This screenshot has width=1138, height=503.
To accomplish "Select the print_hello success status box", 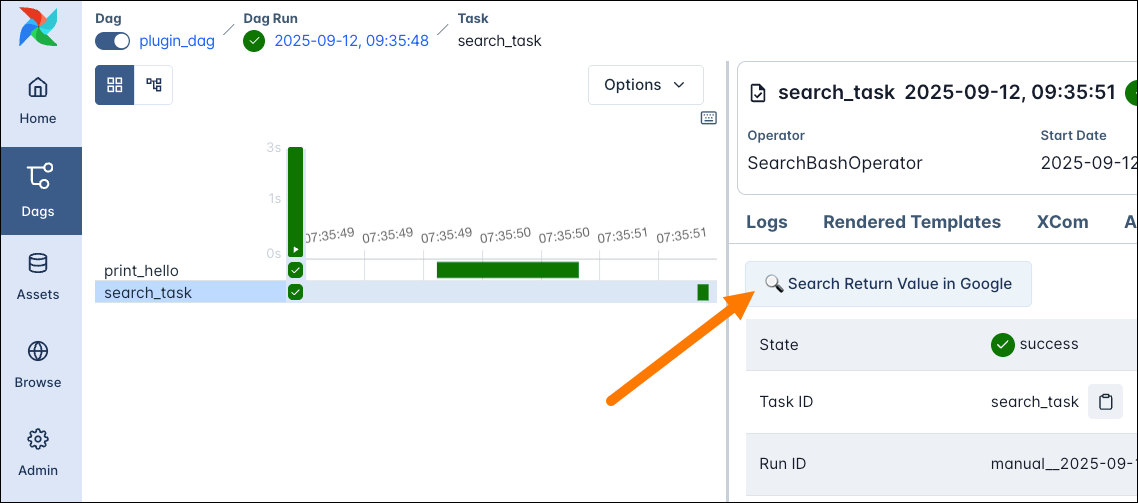I will (x=295, y=270).
